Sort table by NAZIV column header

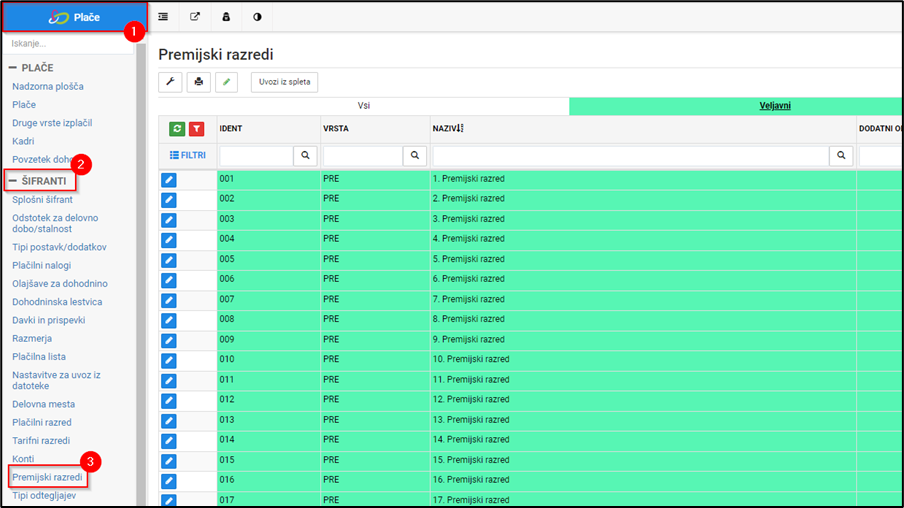448,129
